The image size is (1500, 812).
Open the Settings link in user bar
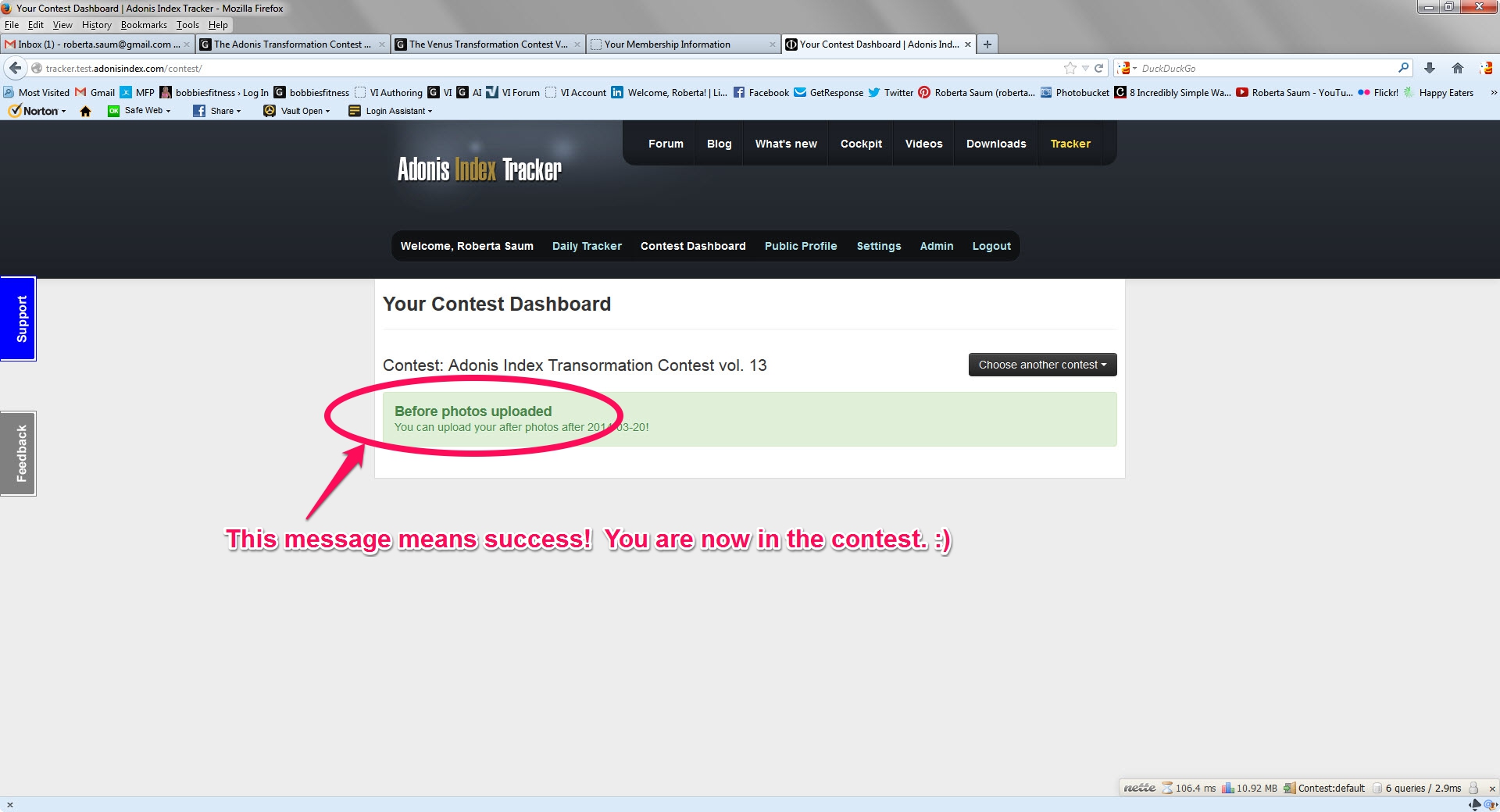click(879, 246)
